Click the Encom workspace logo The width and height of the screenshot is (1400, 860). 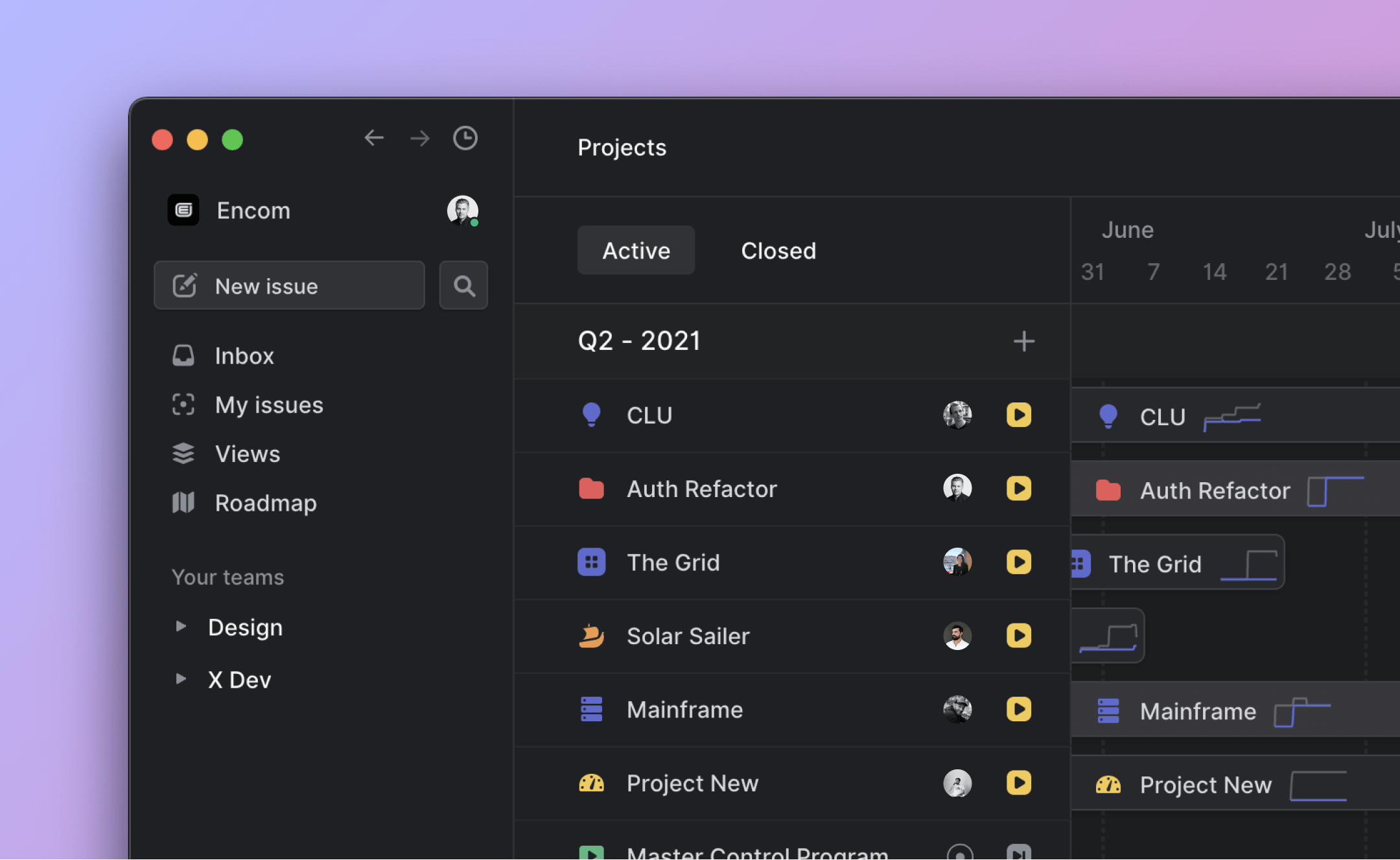coord(183,210)
